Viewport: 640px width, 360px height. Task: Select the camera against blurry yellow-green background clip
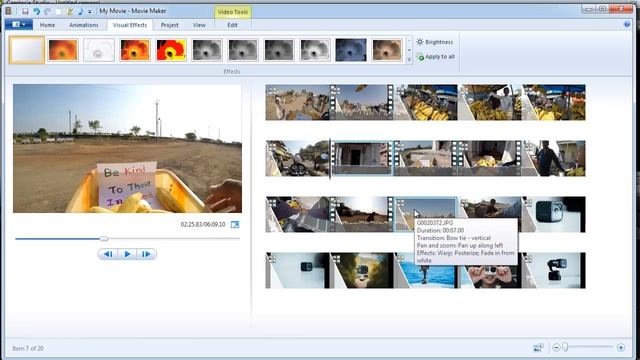361,270
